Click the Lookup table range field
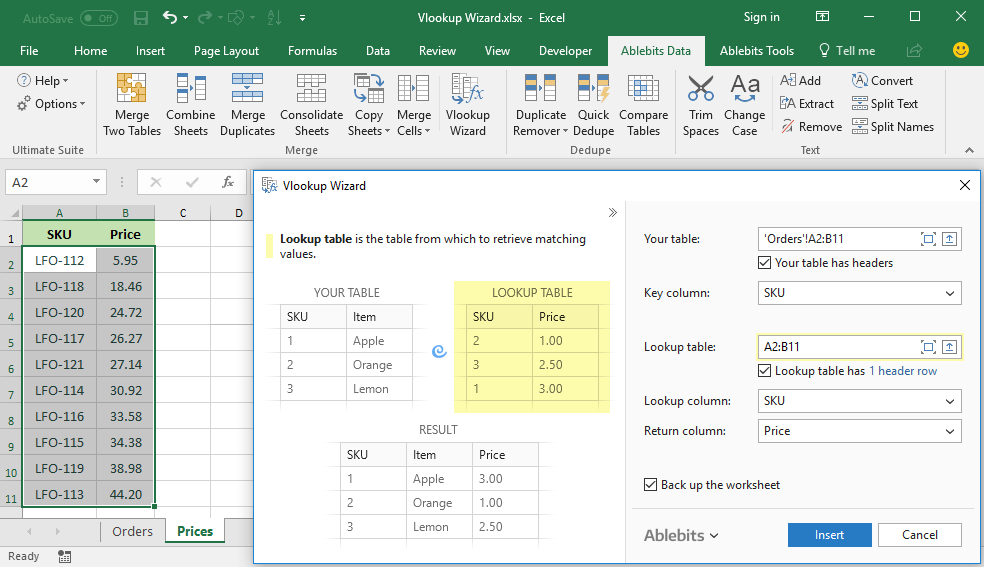The width and height of the screenshot is (984, 567). click(x=838, y=347)
